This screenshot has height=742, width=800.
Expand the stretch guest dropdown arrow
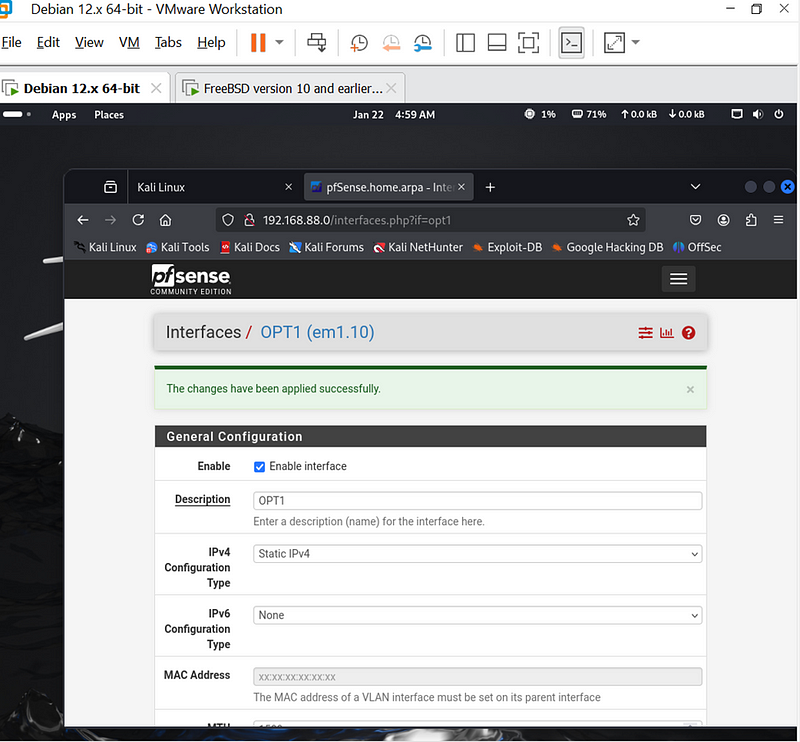point(636,42)
